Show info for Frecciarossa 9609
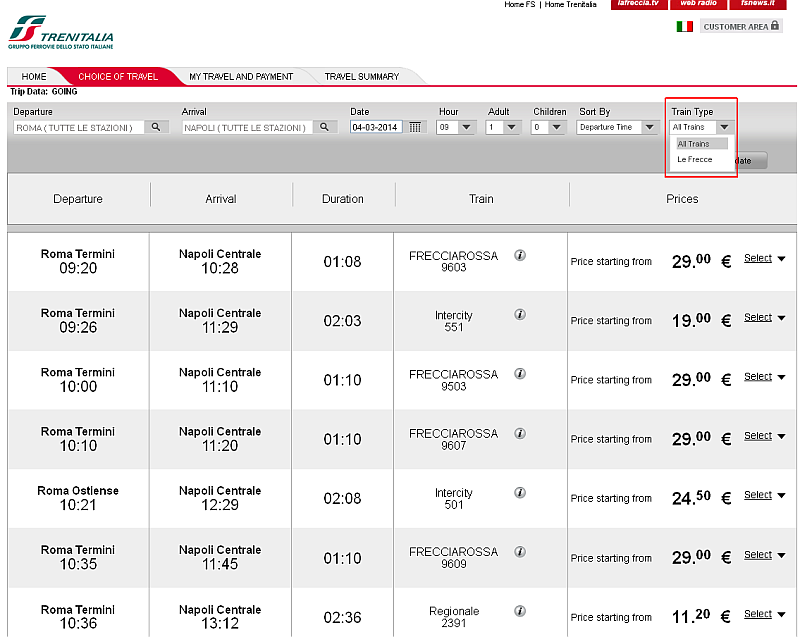The image size is (800, 637). (x=520, y=552)
